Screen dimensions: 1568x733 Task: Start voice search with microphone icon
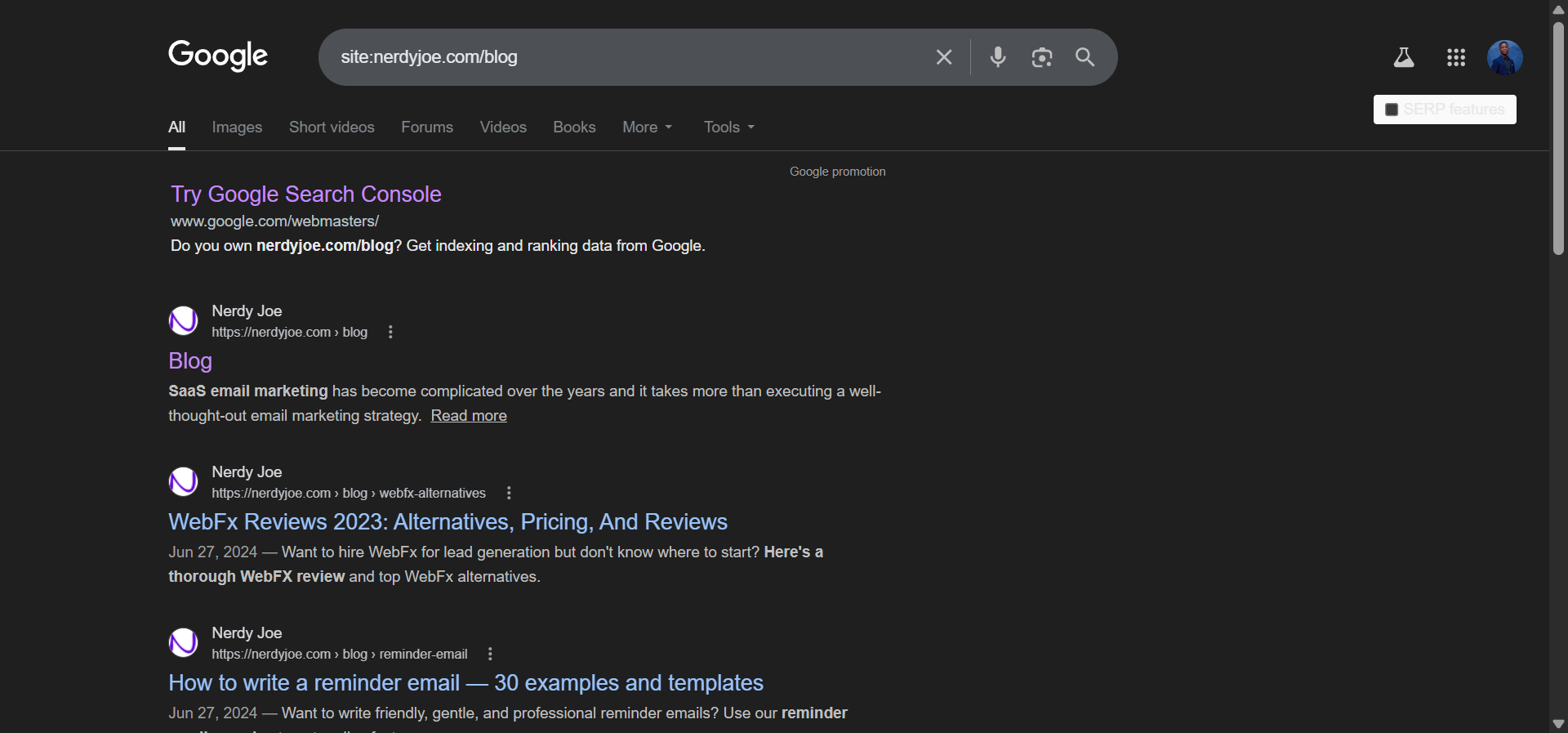pyautogui.click(x=998, y=57)
